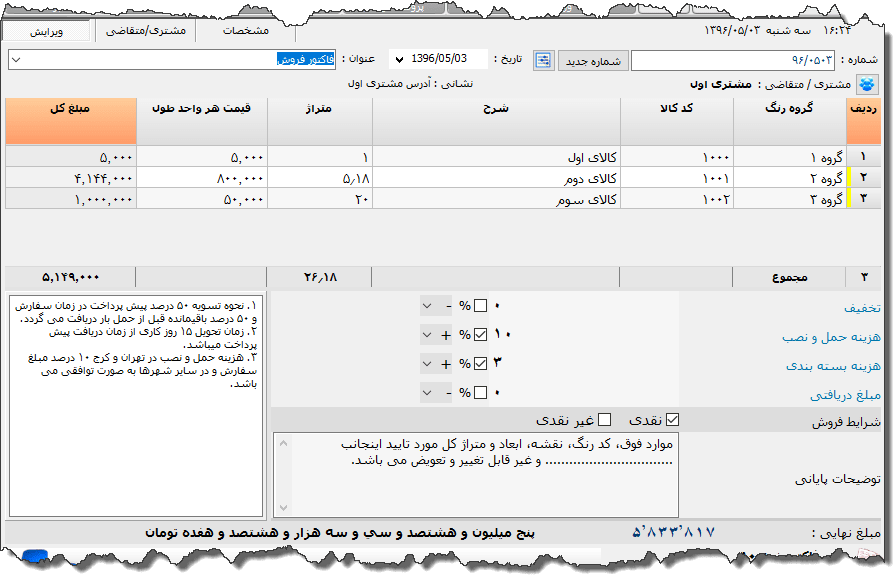
Task: Click the گروه ۲ color group cell
Action: [790, 178]
